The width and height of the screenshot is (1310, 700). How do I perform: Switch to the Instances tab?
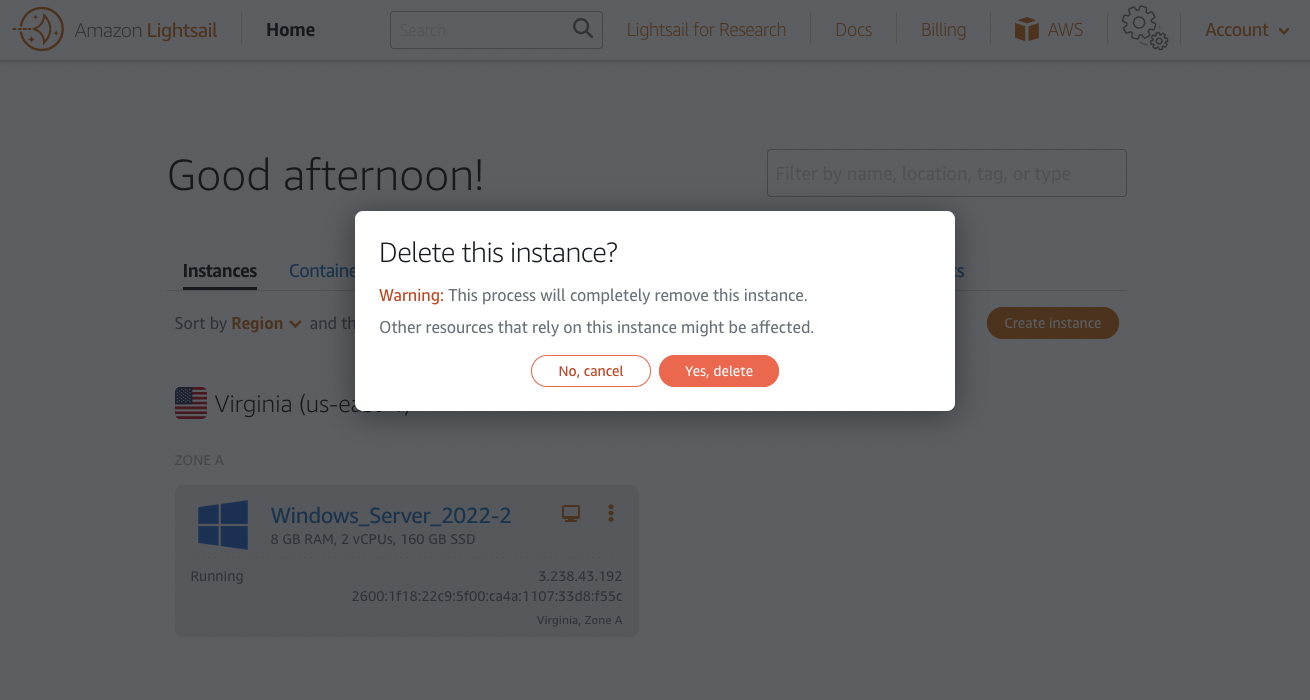click(220, 271)
